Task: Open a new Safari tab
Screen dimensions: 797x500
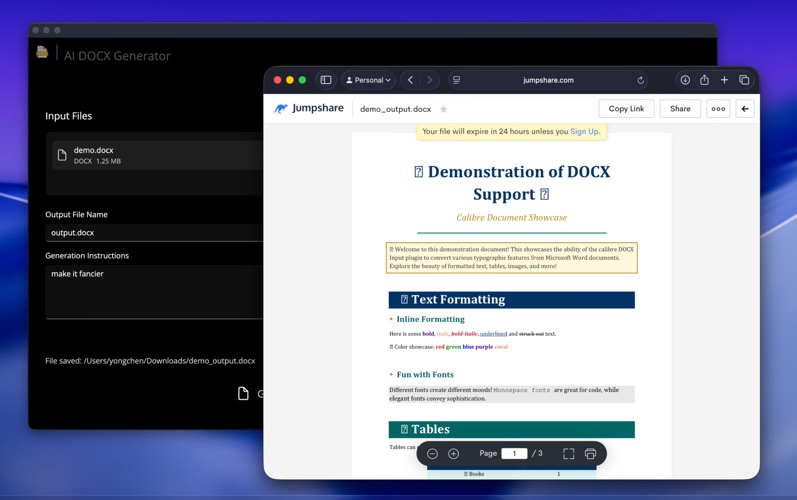Action: [x=724, y=80]
